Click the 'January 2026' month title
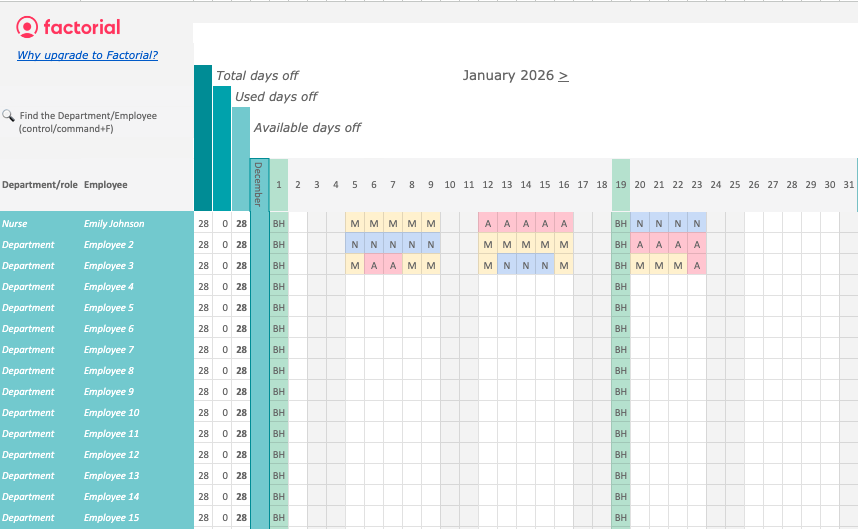The width and height of the screenshot is (858, 529). (x=508, y=75)
